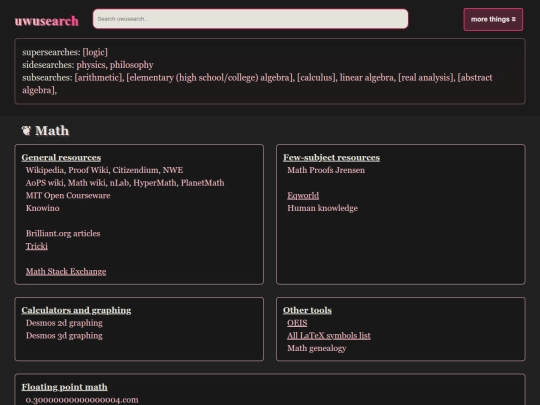
Task: Open the Eqworld resource
Action: click(303, 196)
